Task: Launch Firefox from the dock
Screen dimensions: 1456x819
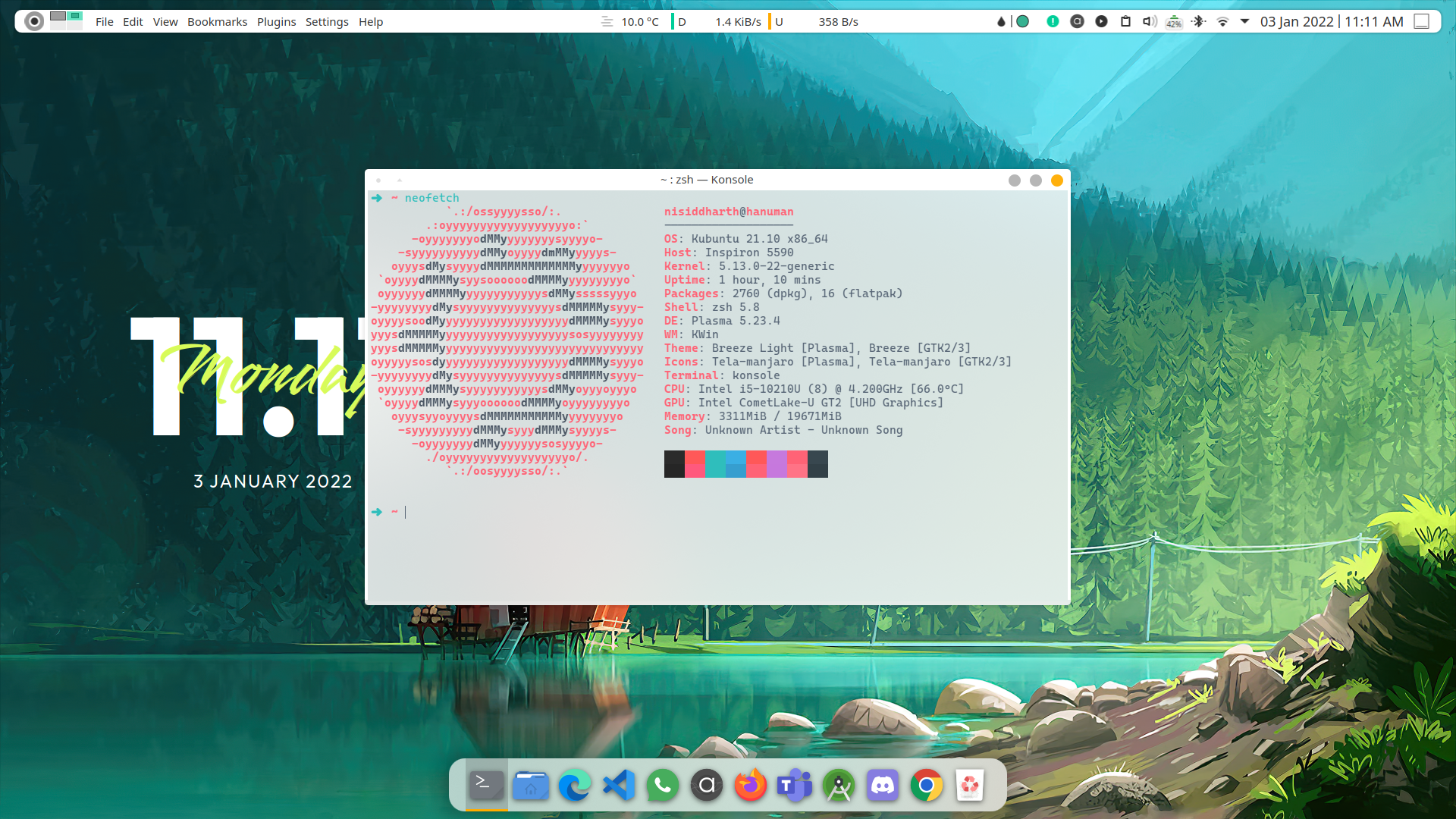Action: (x=751, y=785)
